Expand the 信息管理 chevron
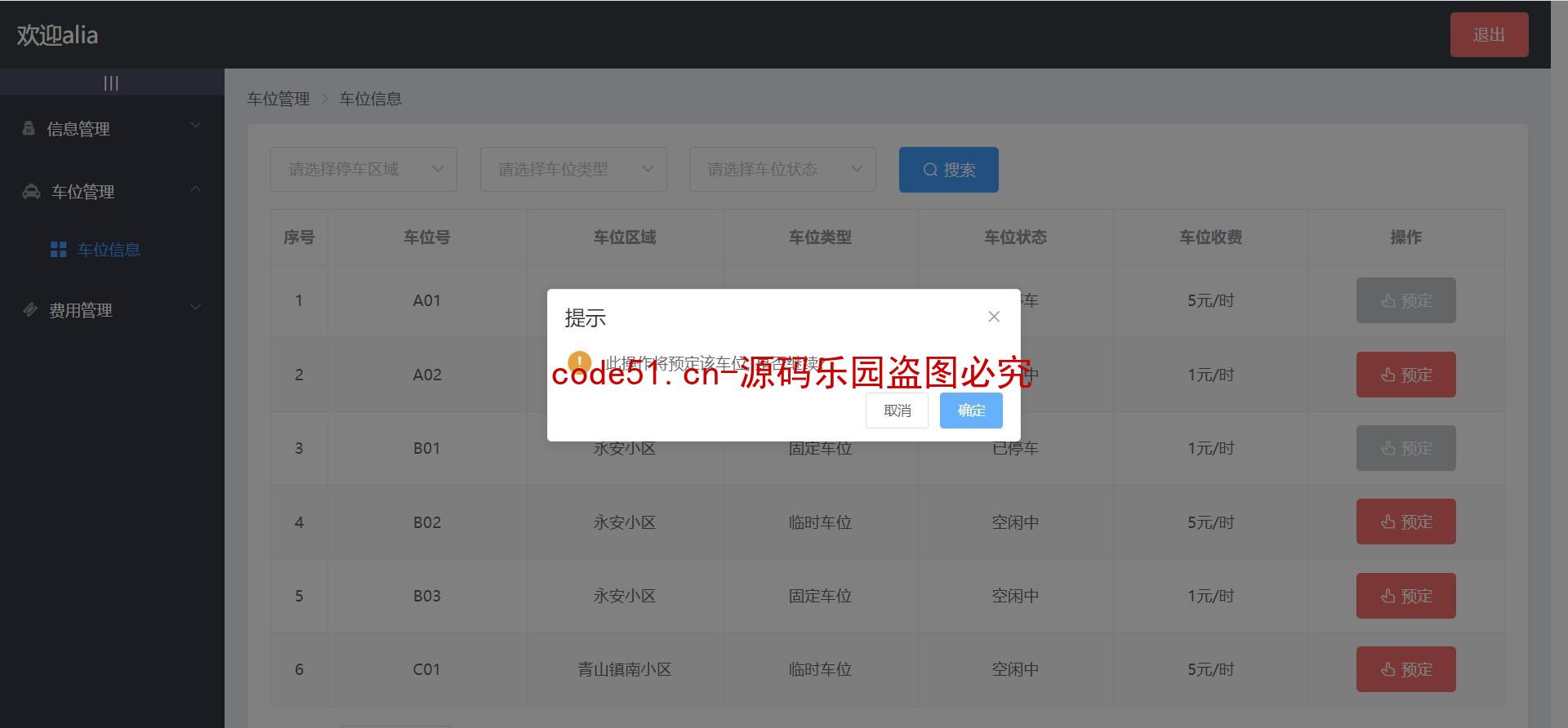The height and width of the screenshot is (728, 1568). (195, 125)
